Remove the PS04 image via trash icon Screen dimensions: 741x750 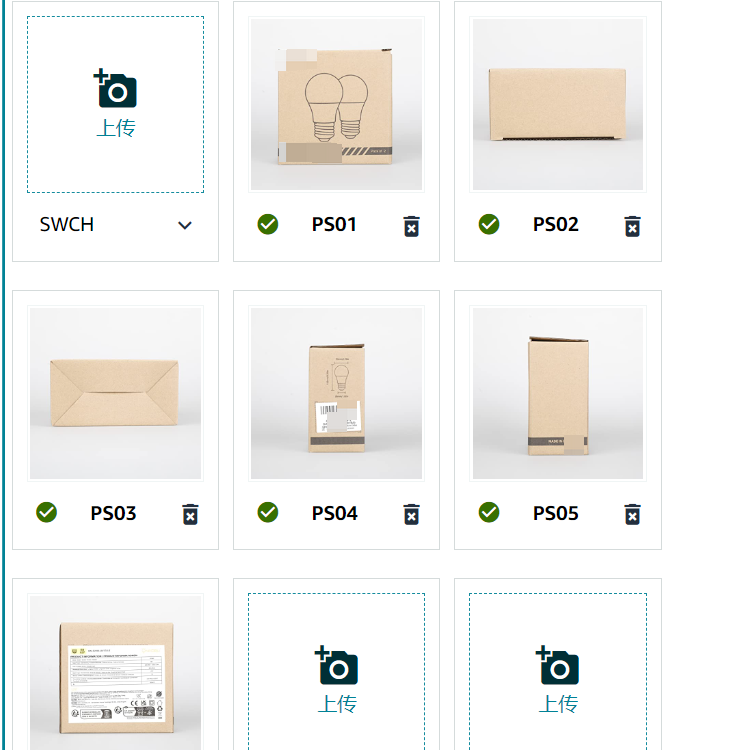click(x=411, y=515)
